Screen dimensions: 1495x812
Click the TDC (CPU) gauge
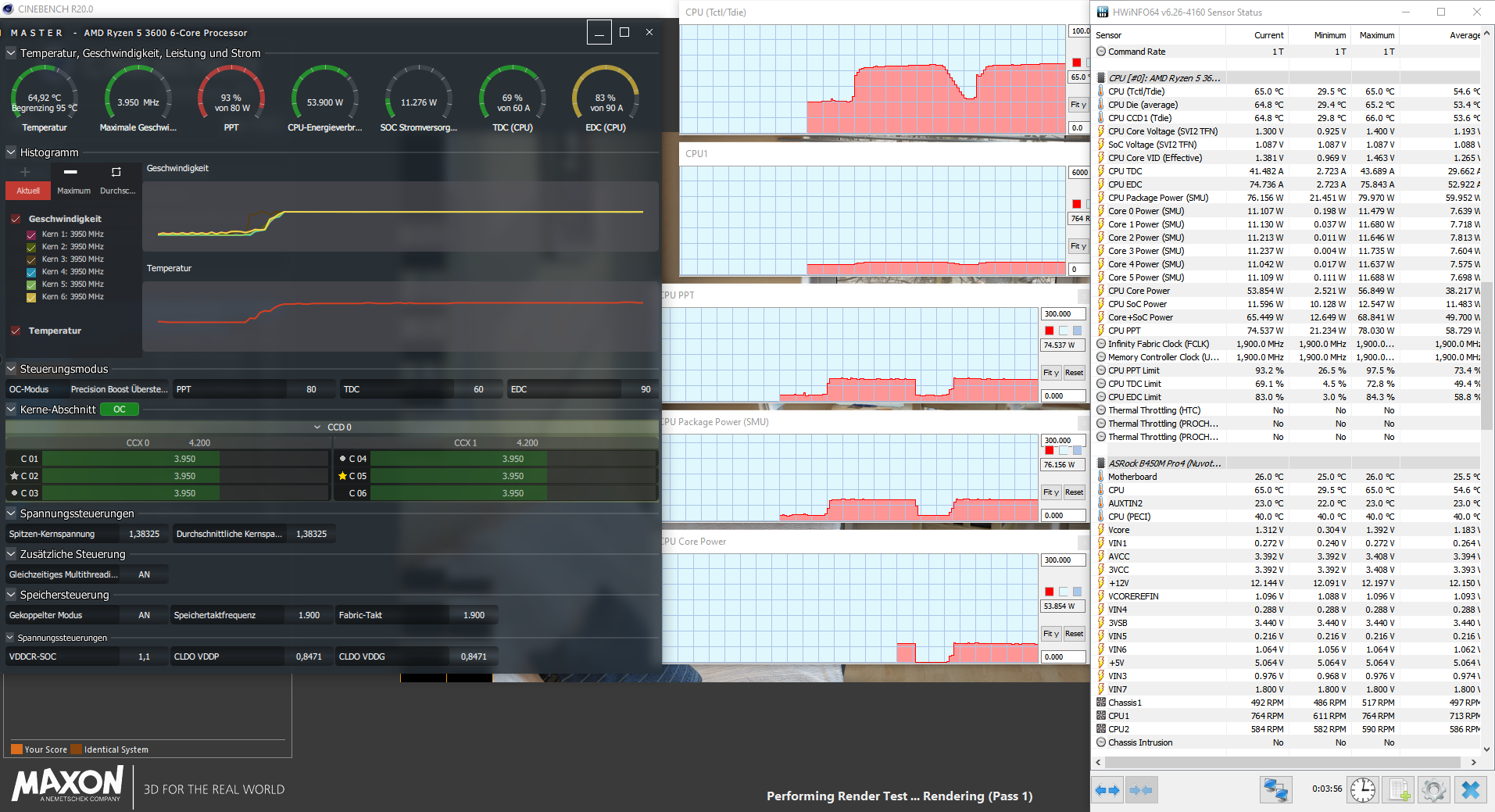513,98
